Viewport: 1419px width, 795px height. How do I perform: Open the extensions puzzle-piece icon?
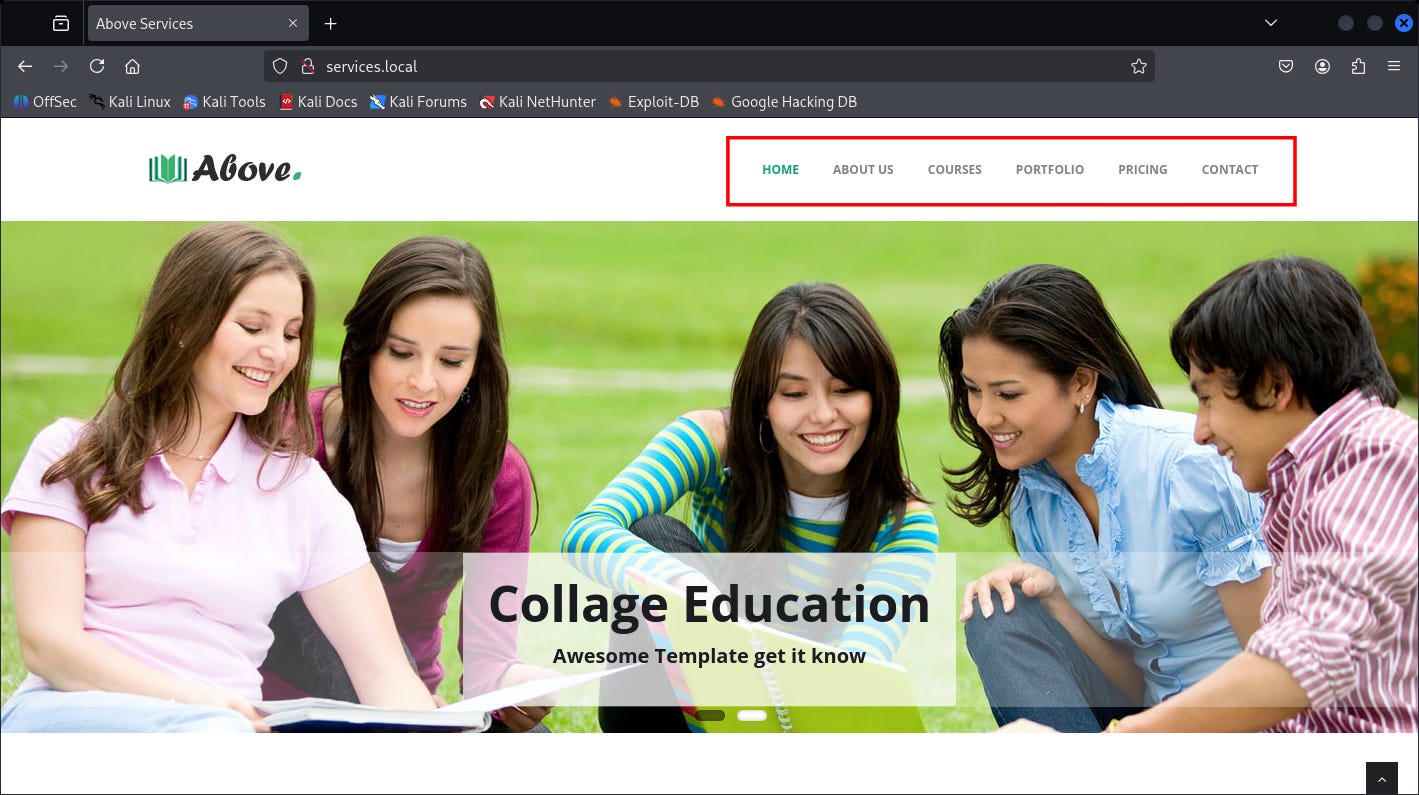coord(1358,66)
